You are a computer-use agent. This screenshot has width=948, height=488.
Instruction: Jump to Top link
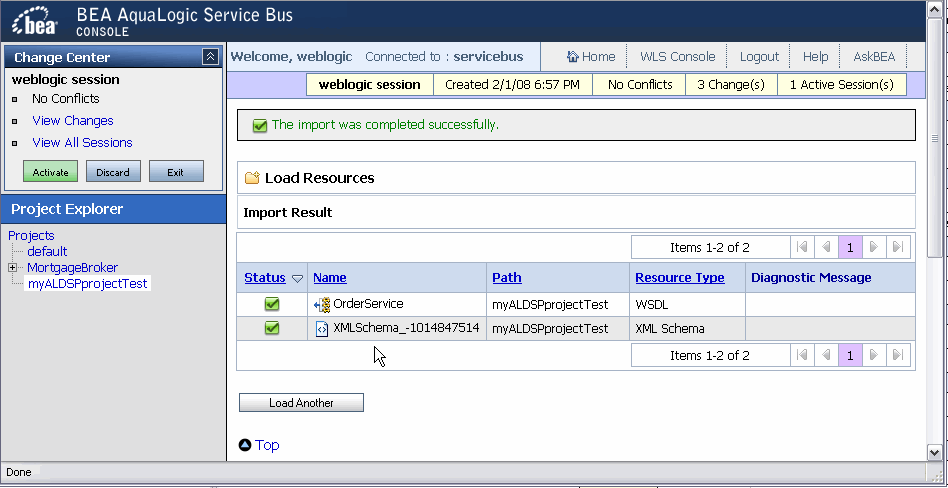pyautogui.click(x=267, y=445)
